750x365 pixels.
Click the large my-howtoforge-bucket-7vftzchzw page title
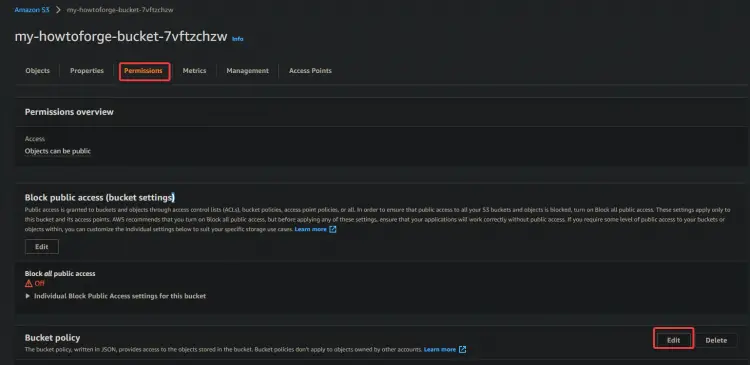[x=121, y=37]
